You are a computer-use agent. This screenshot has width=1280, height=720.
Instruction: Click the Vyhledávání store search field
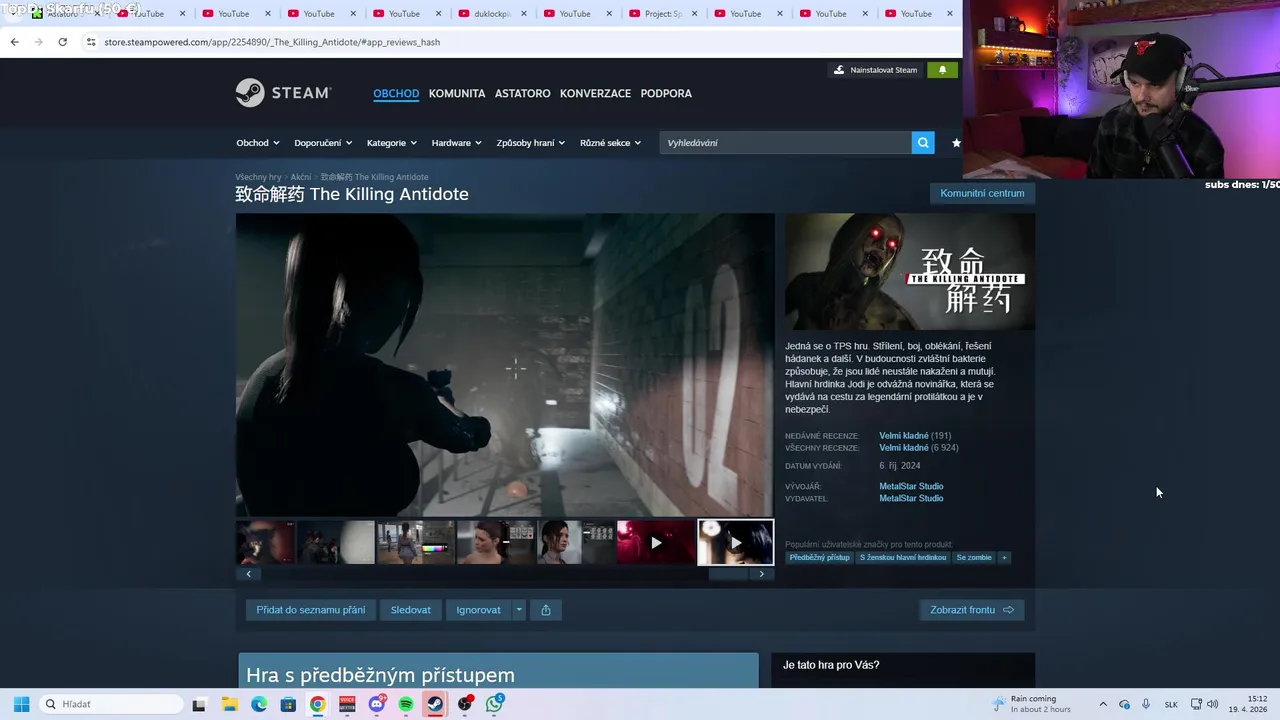point(785,143)
